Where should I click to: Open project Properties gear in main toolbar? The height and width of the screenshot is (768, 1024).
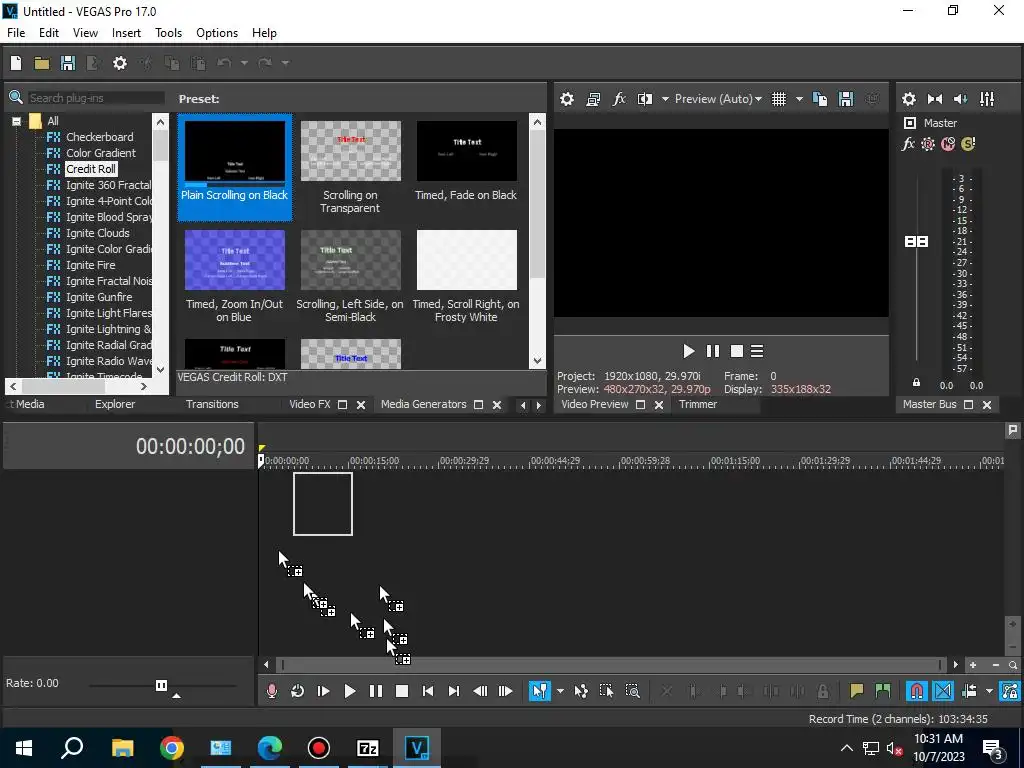tap(120, 63)
